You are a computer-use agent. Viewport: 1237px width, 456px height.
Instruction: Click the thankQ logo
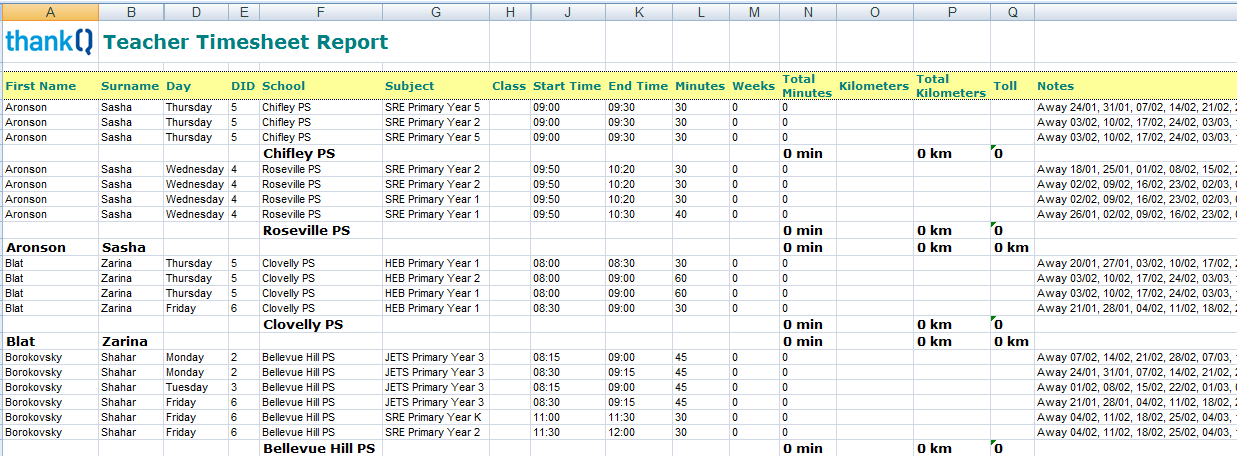pos(49,42)
